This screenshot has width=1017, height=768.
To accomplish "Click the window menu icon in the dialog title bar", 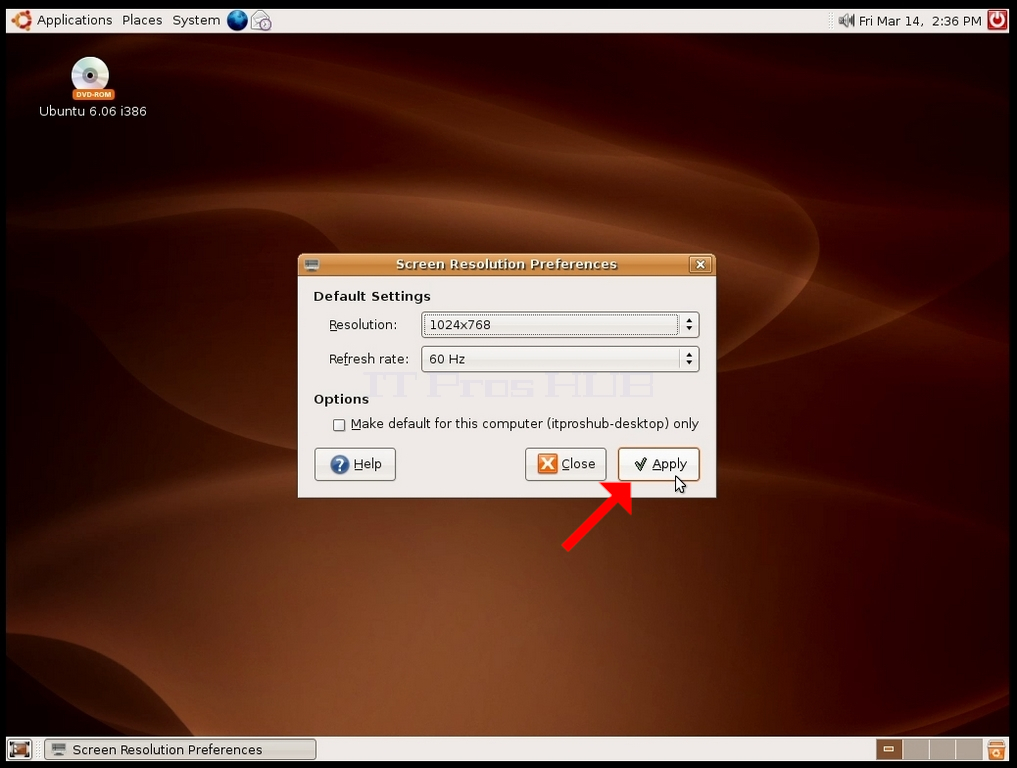I will point(312,265).
